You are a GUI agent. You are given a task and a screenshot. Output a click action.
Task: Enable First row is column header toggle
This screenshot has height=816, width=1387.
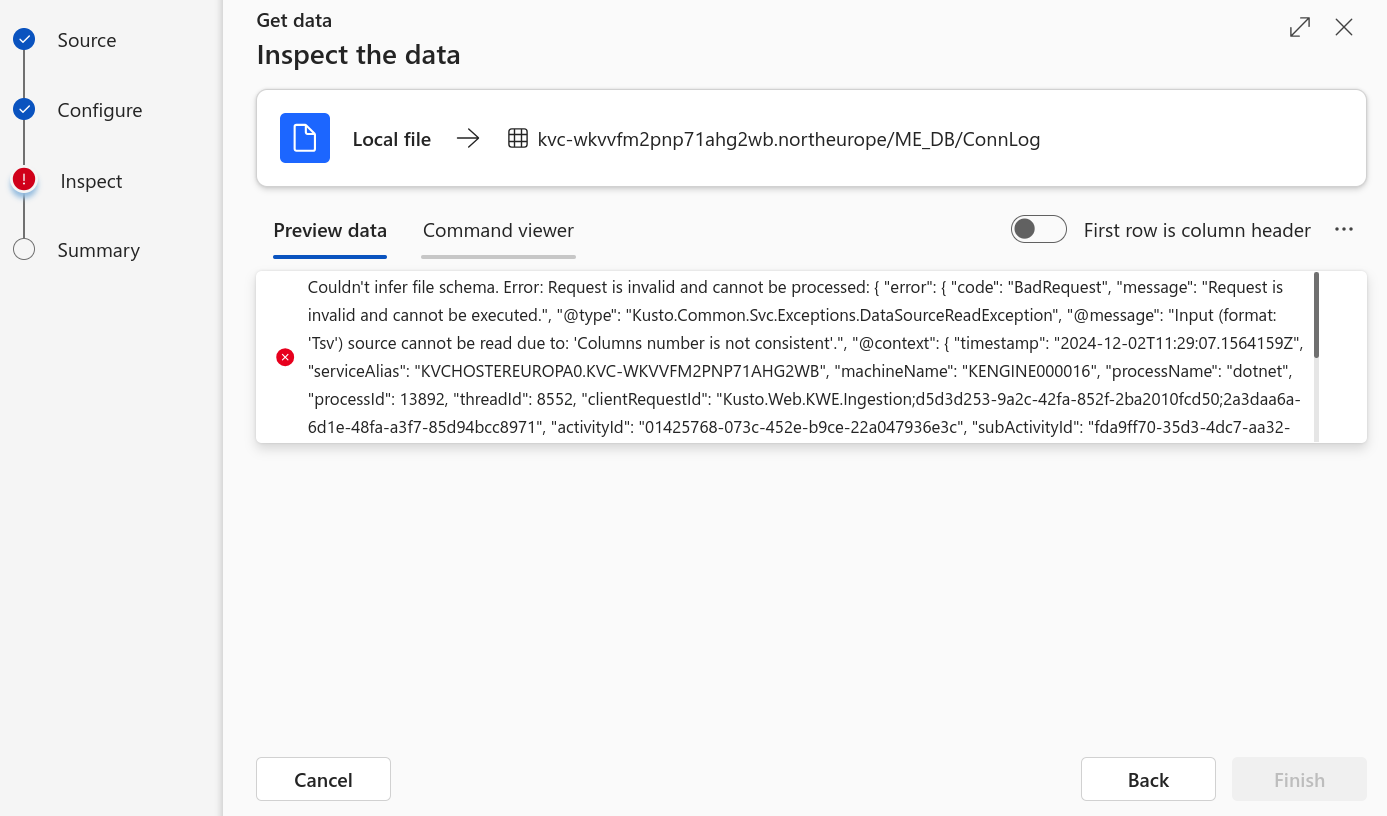tap(1039, 230)
